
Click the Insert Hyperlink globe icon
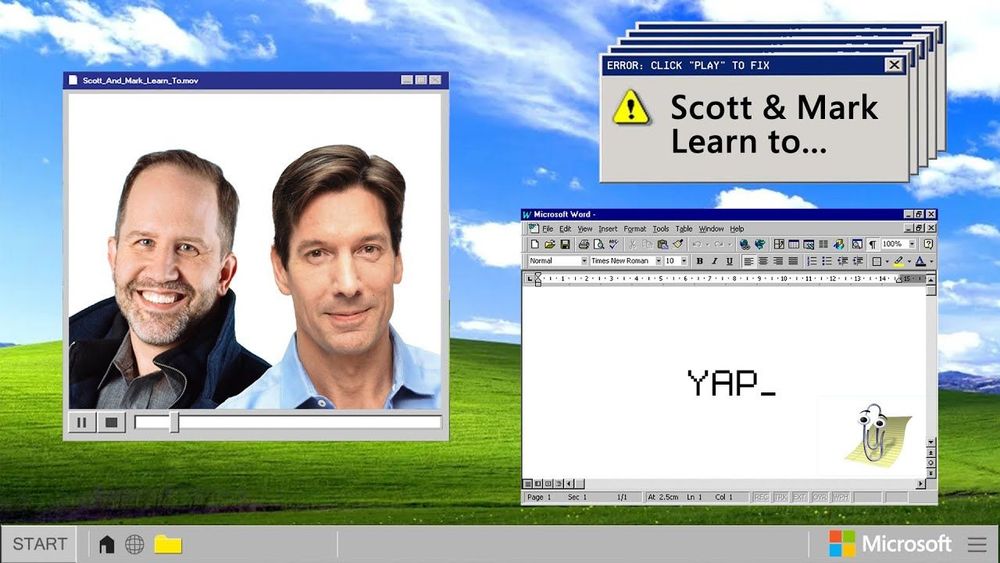tap(744, 244)
